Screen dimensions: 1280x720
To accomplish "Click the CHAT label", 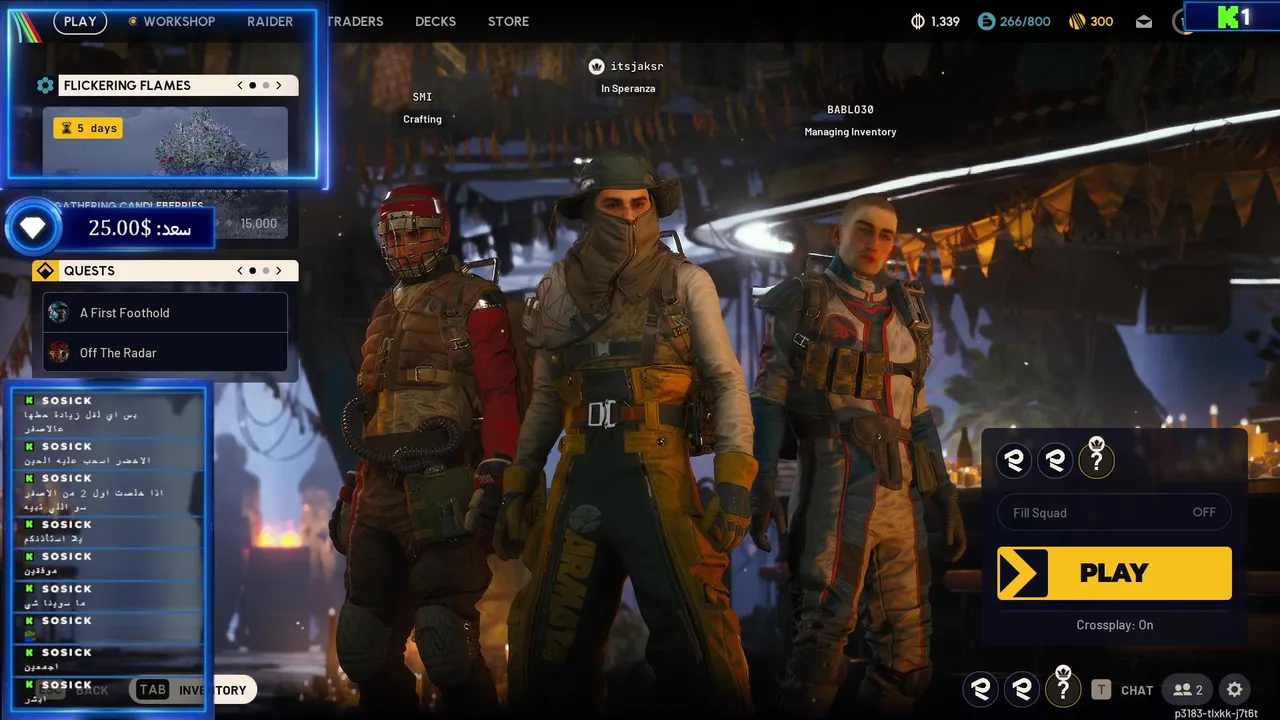I will point(1137,690).
